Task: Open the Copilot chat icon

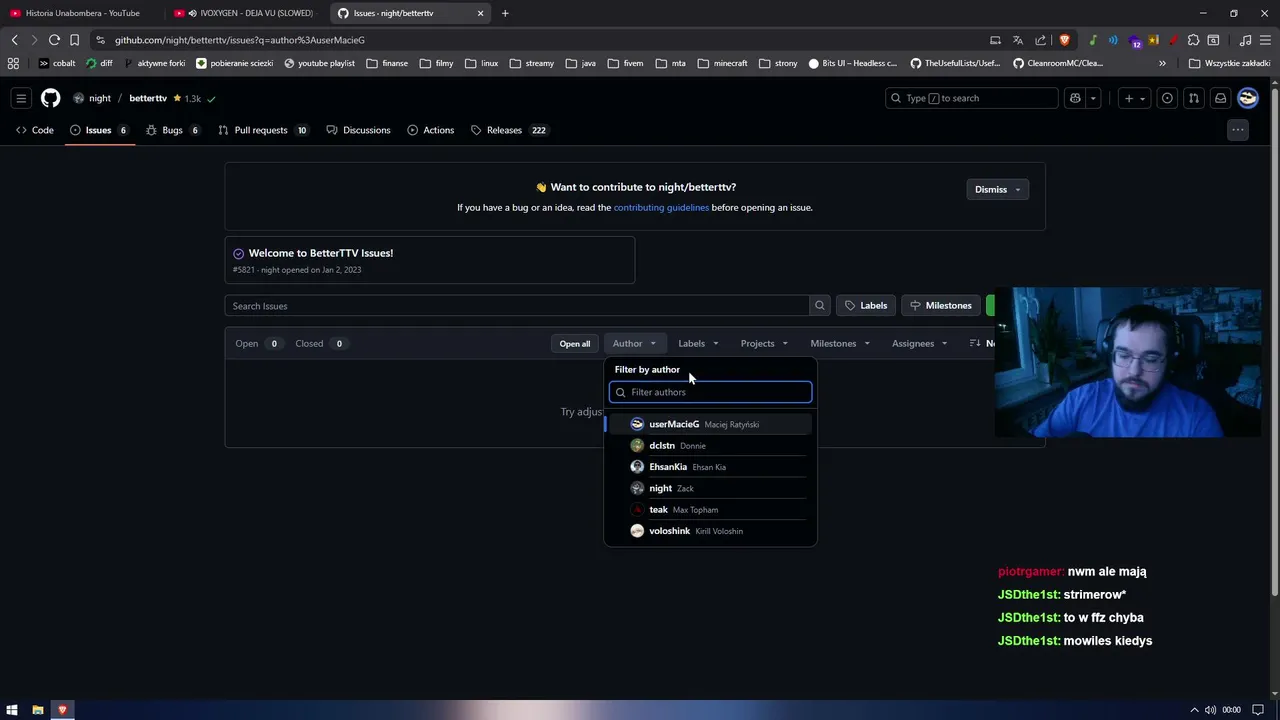Action: pos(1075,98)
